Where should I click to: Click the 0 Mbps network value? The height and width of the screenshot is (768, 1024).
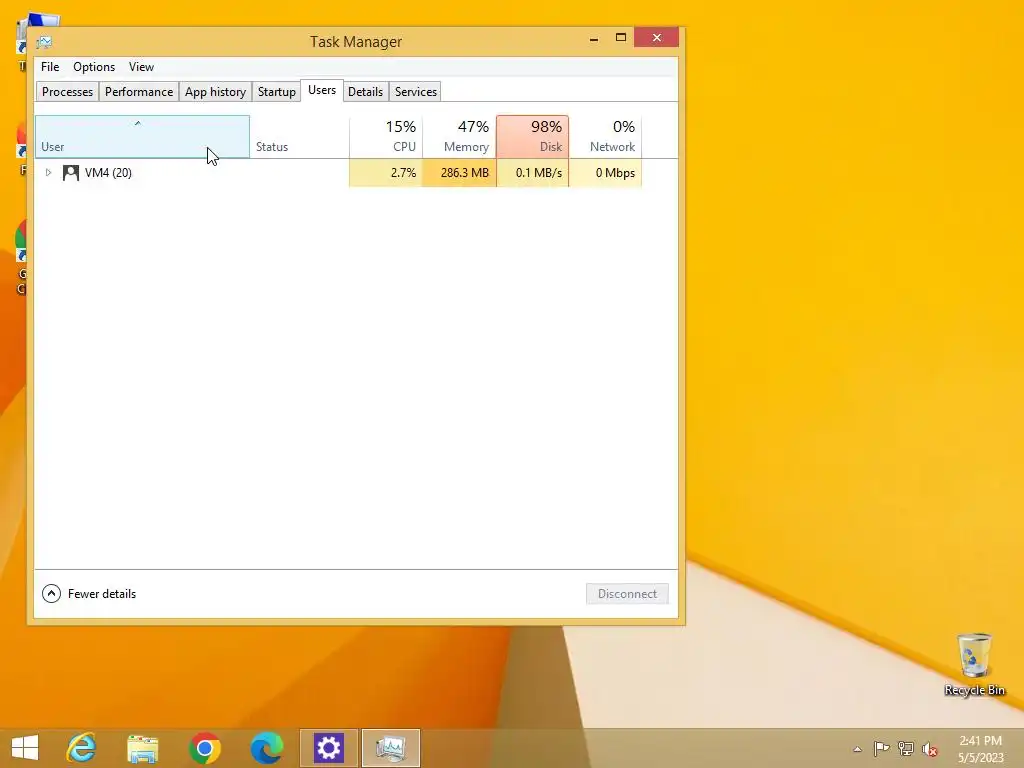(615, 172)
